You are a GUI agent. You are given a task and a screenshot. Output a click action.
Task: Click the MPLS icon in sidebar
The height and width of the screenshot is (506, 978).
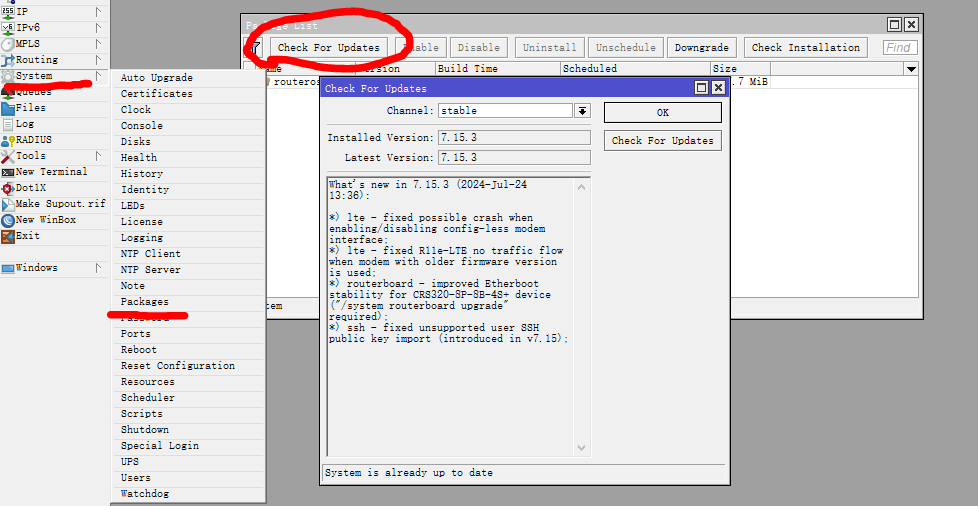[x=7, y=44]
